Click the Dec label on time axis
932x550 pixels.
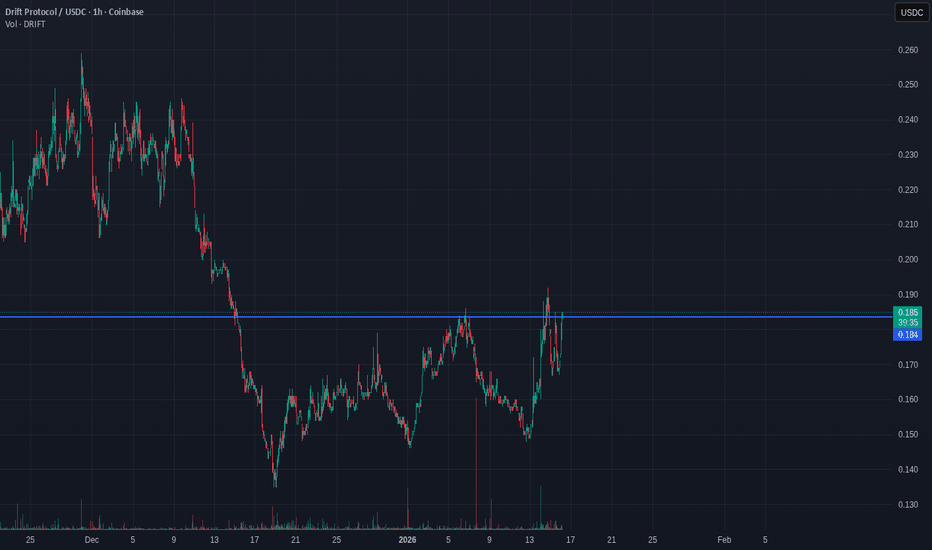[91, 540]
